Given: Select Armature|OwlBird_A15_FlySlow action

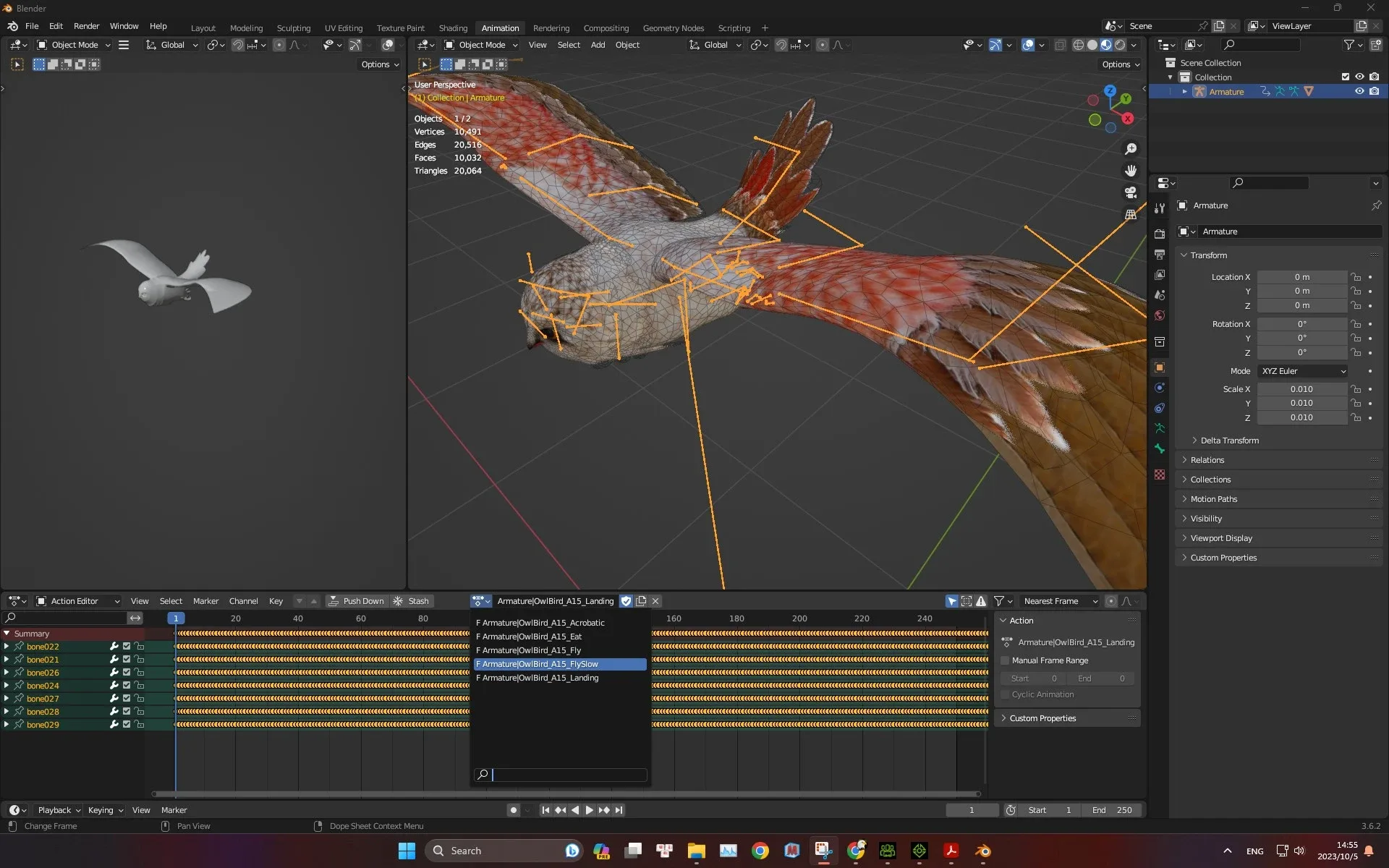Looking at the screenshot, I should coord(560,664).
